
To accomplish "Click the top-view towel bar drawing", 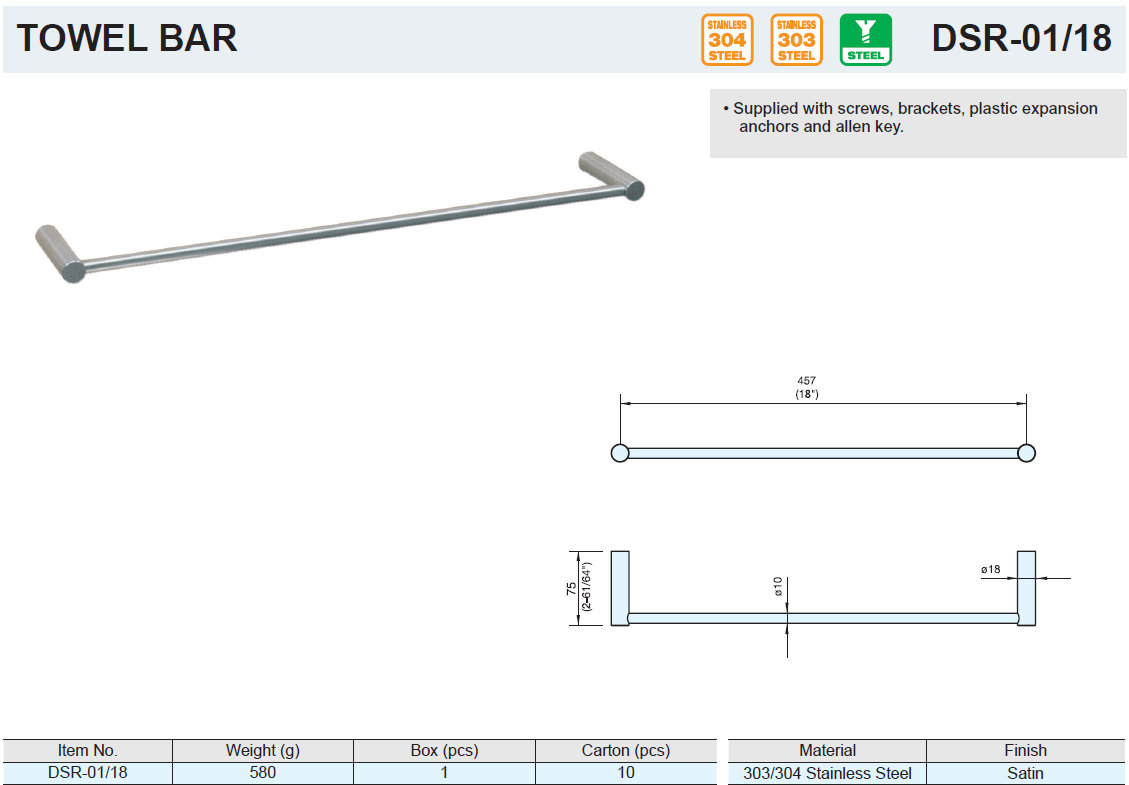I will coord(823,453).
